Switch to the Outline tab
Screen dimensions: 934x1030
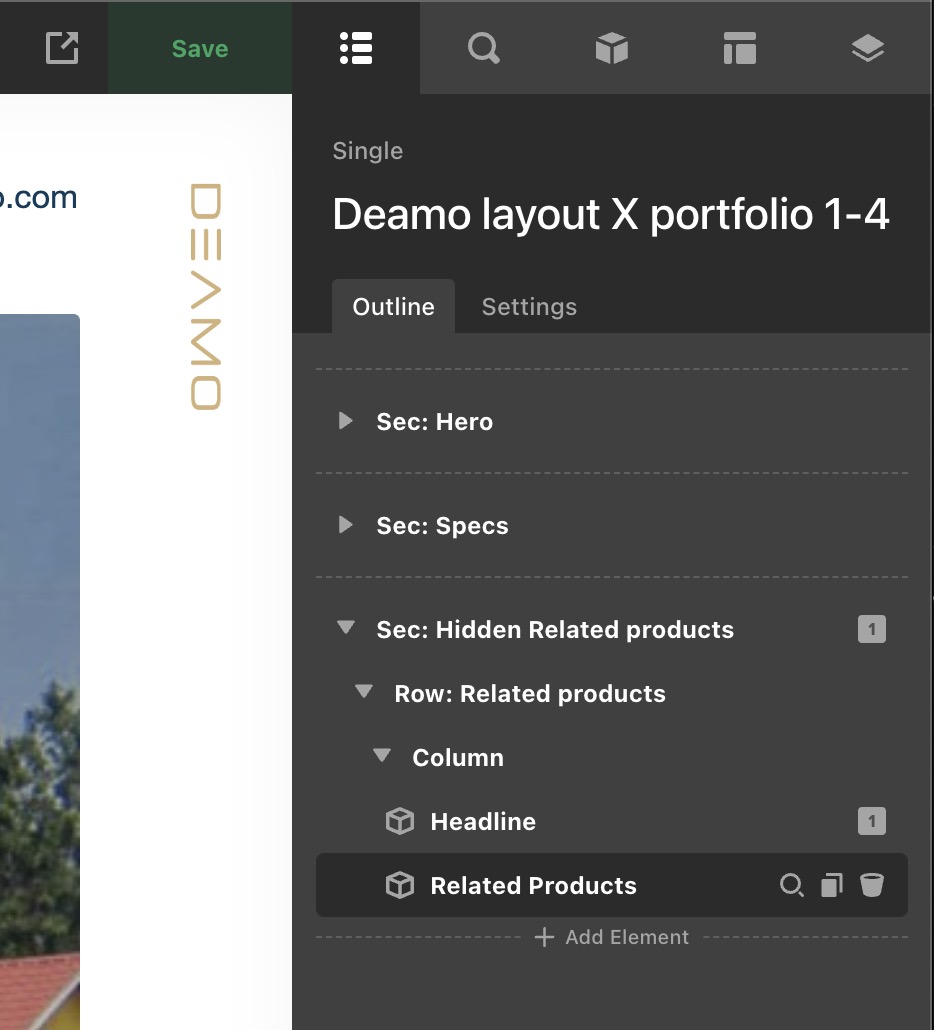point(394,307)
